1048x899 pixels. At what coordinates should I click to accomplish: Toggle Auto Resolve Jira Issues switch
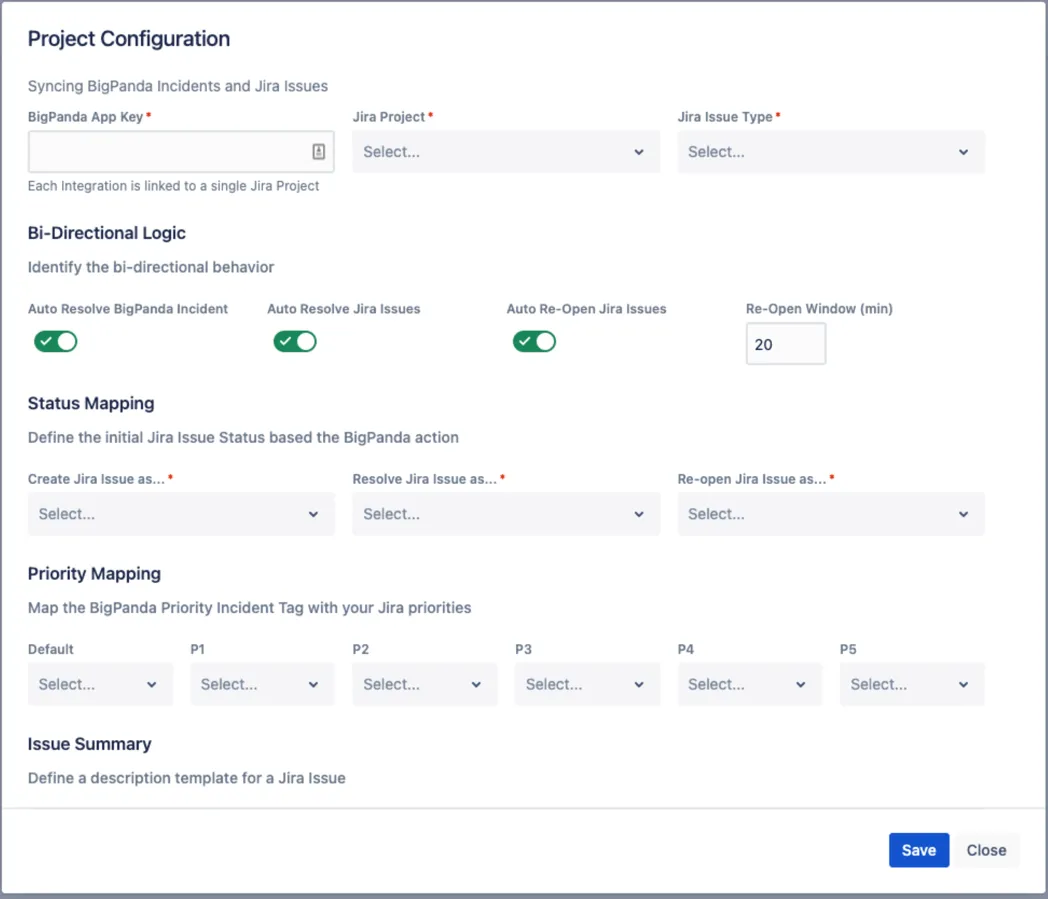pyautogui.click(x=295, y=342)
